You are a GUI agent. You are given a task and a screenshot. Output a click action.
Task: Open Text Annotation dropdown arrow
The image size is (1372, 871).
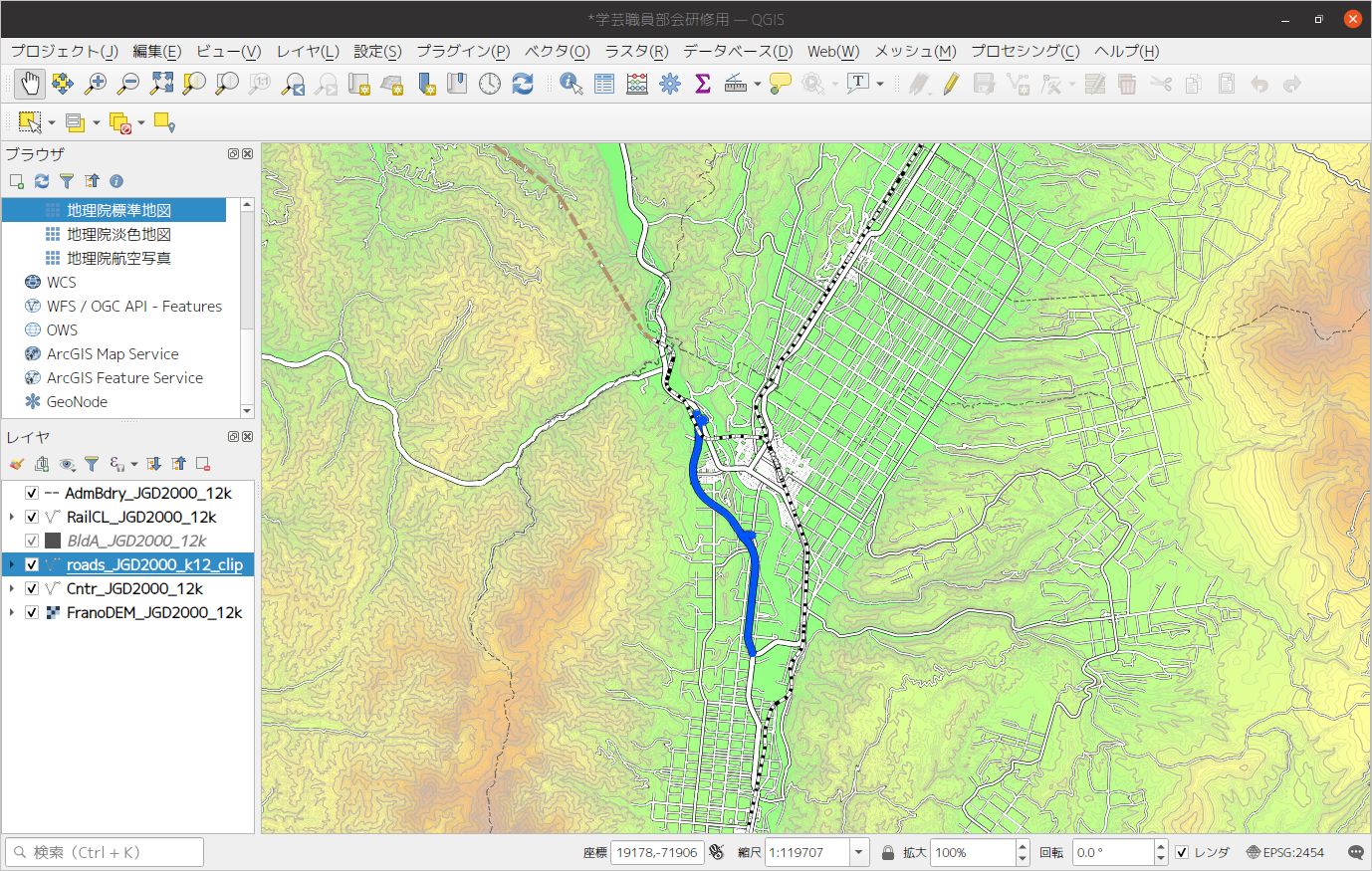[879, 85]
